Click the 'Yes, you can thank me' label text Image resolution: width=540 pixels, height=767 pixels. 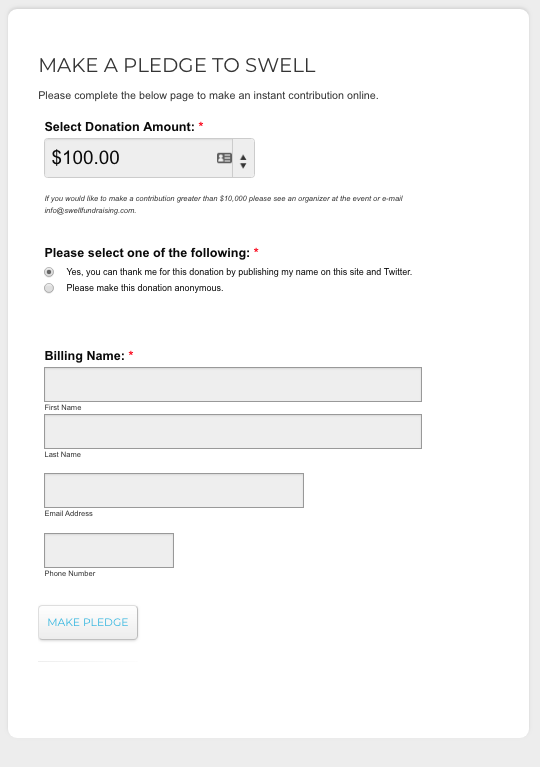pos(239,271)
